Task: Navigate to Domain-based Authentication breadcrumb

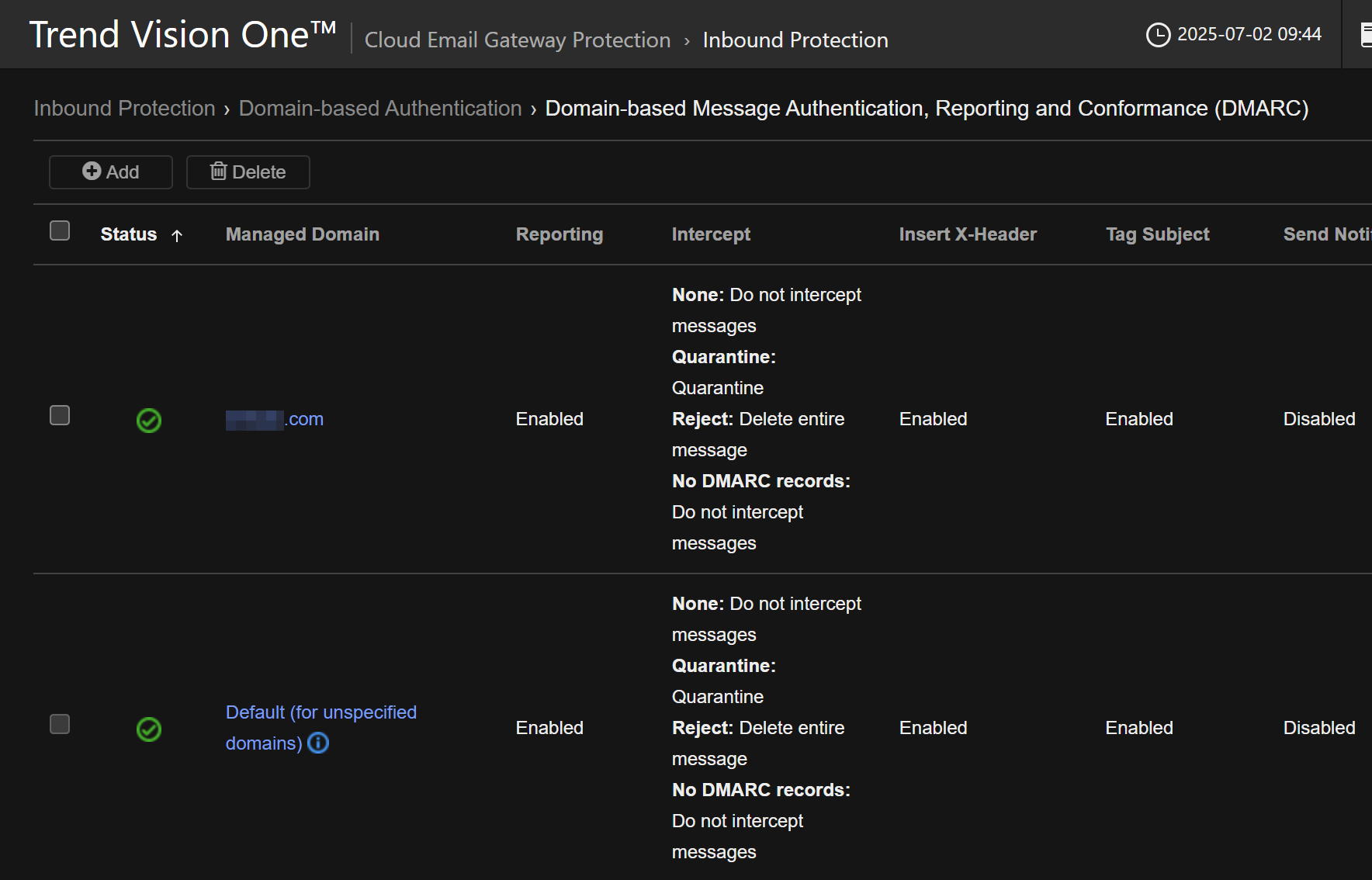Action: tap(379, 109)
